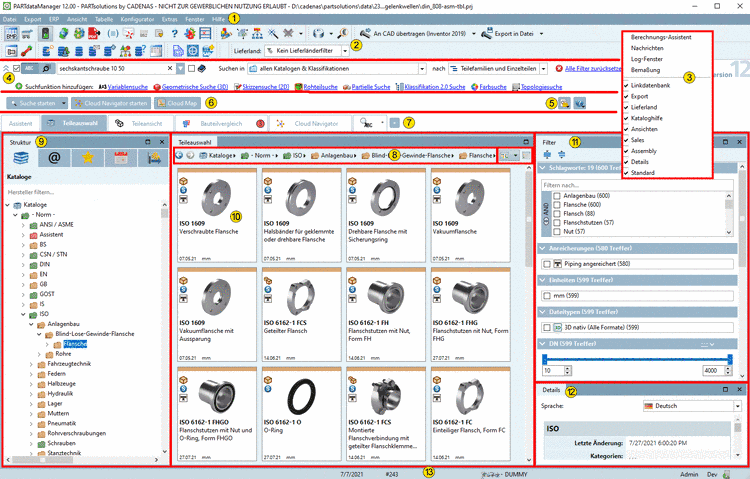Click the BMP export icon in toolbar
This screenshot has width=750, height=479.
[11, 33]
